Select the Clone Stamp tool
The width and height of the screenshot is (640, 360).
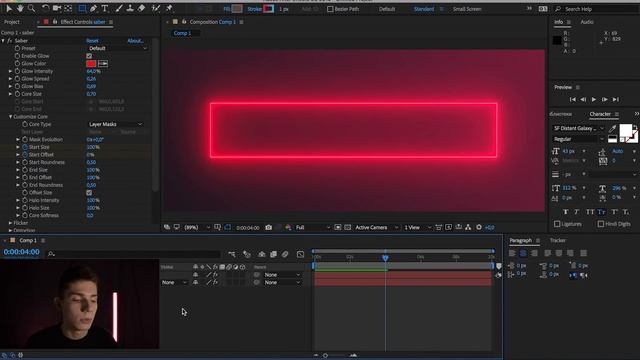click(130, 8)
